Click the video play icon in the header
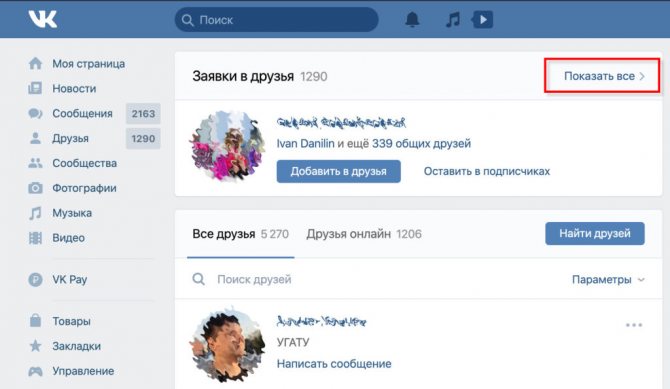Screen dimensions: 670x389 (x=482, y=20)
